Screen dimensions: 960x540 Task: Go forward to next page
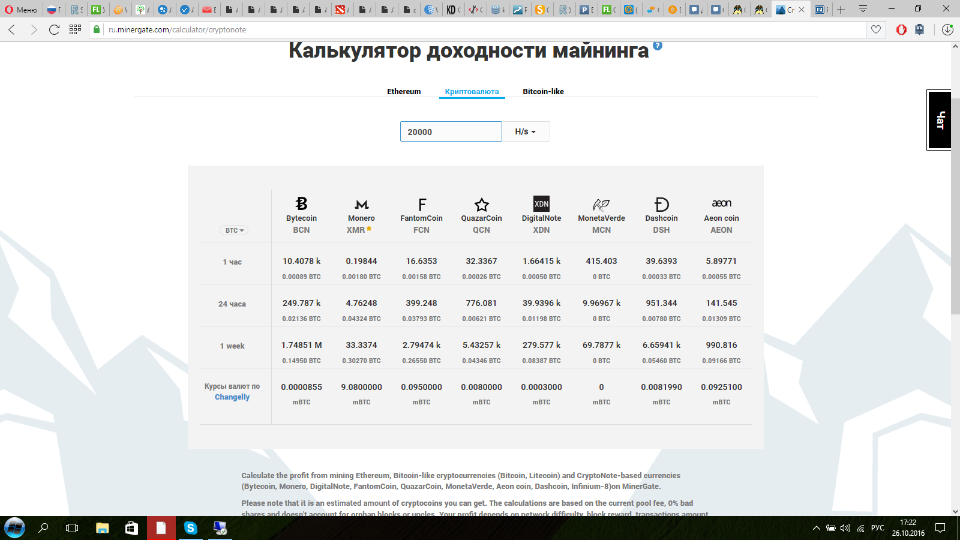coord(34,29)
